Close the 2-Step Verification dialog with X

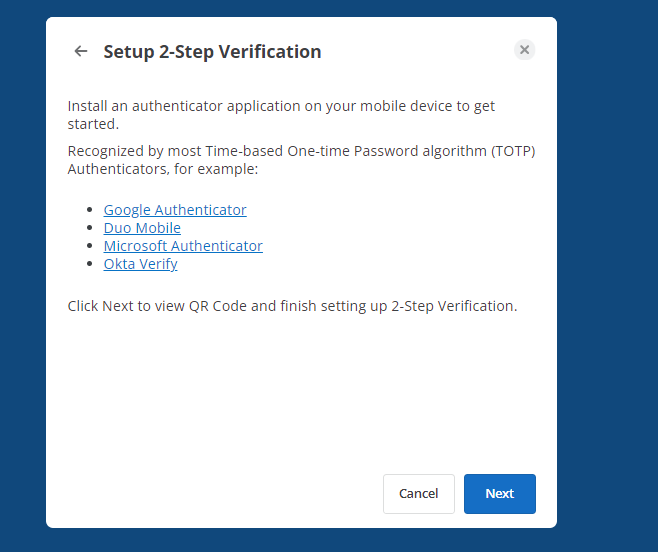524,50
